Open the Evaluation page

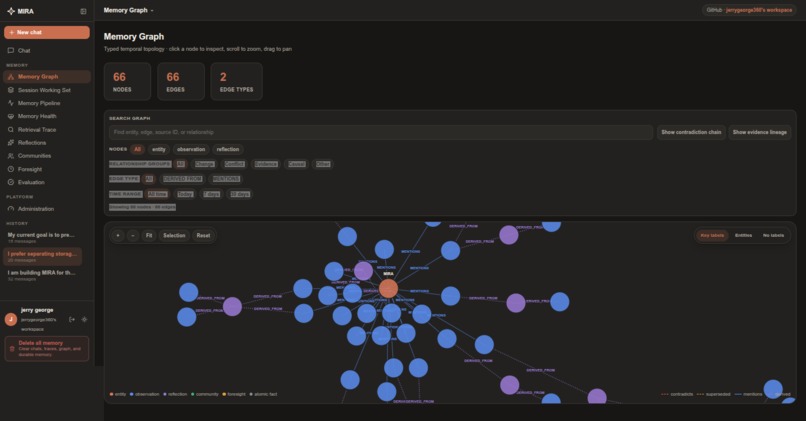tap(47, 182)
